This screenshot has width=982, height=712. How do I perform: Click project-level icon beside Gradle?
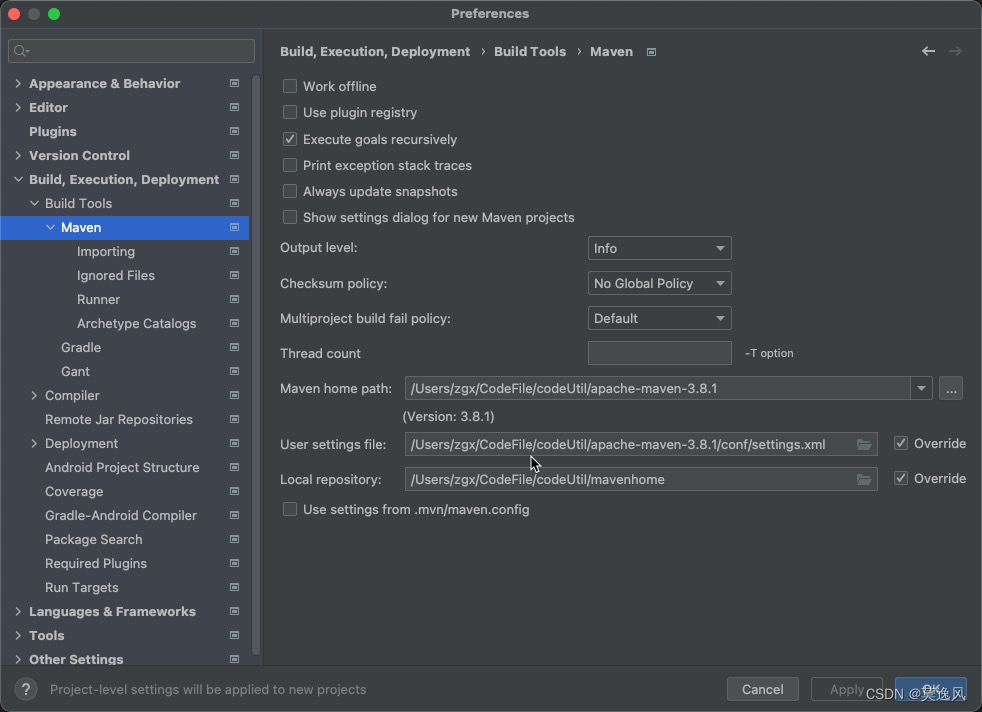pyautogui.click(x=234, y=348)
